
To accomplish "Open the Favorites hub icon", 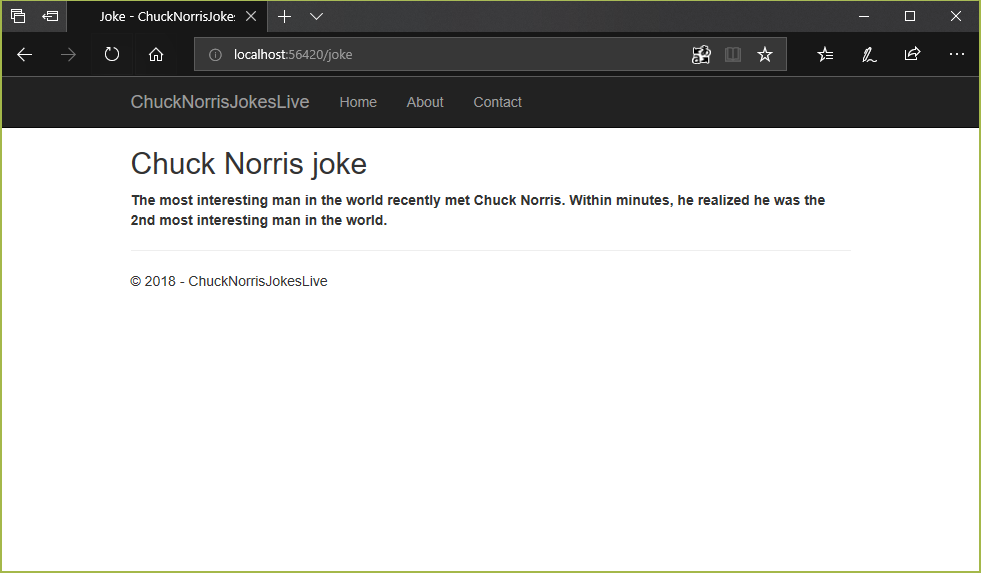I will coord(825,55).
